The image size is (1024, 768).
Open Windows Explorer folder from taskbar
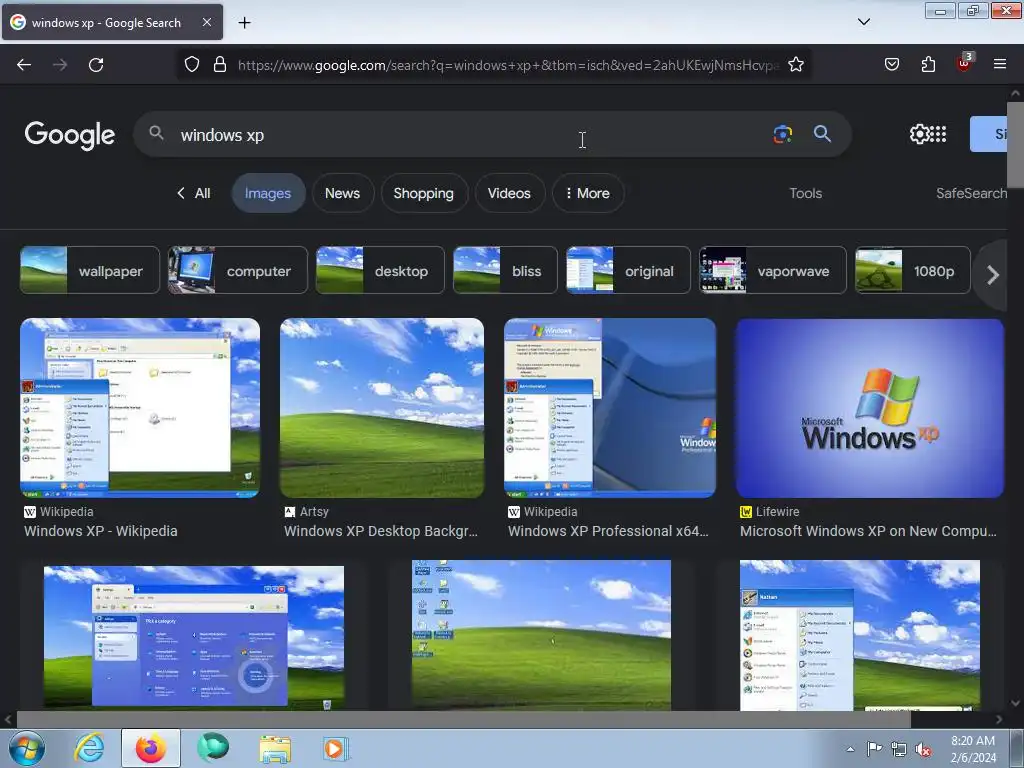pyautogui.click(x=275, y=749)
